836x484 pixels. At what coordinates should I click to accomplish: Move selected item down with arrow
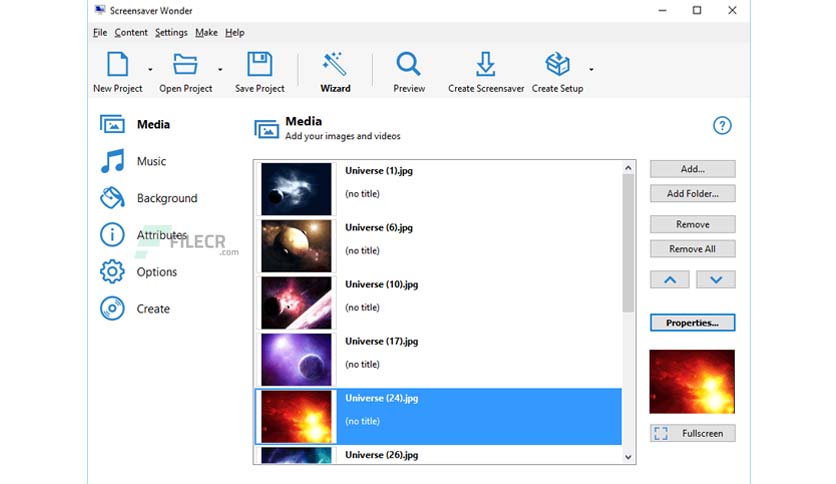(716, 279)
